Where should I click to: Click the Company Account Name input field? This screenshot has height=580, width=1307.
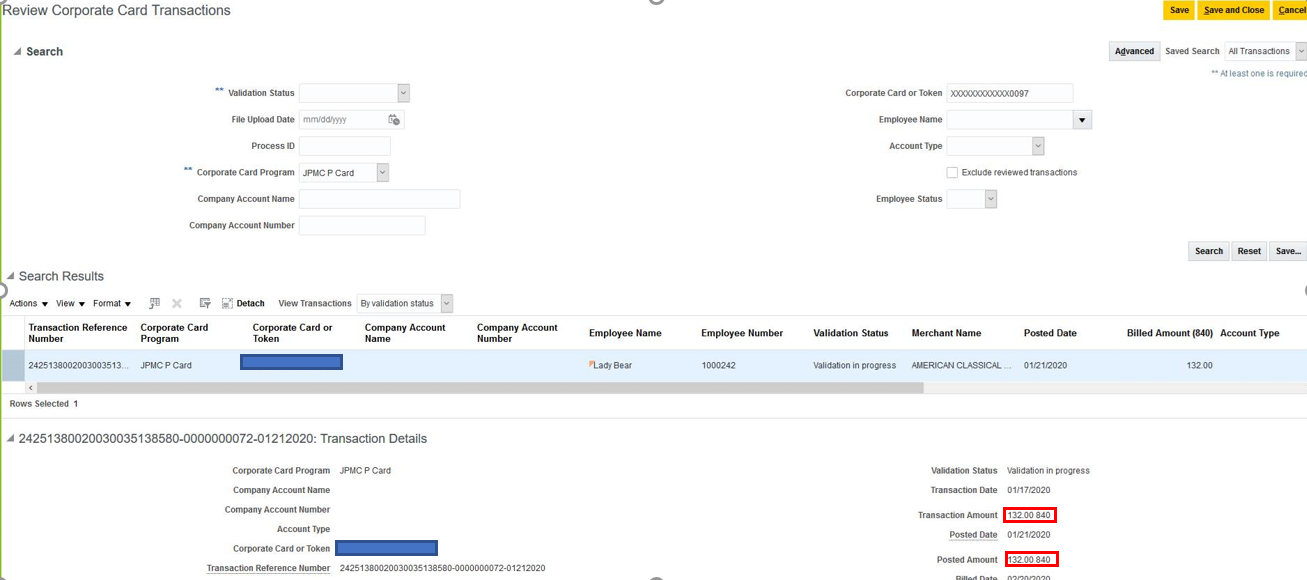click(x=379, y=198)
